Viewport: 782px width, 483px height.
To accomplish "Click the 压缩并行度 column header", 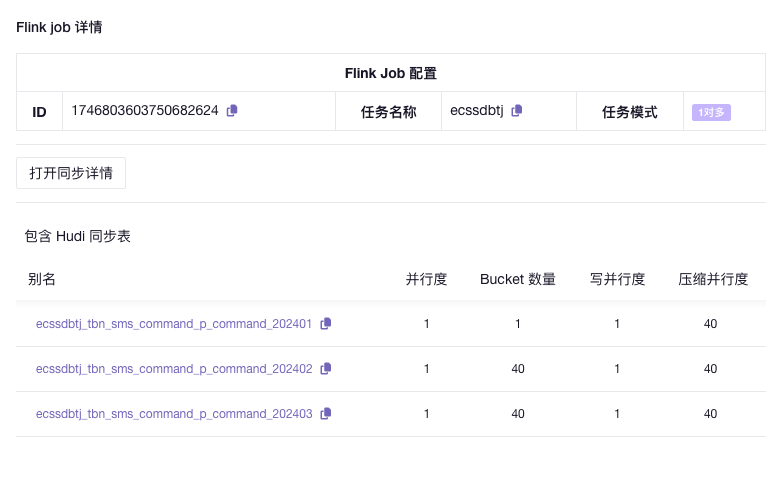I will tap(713, 280).
